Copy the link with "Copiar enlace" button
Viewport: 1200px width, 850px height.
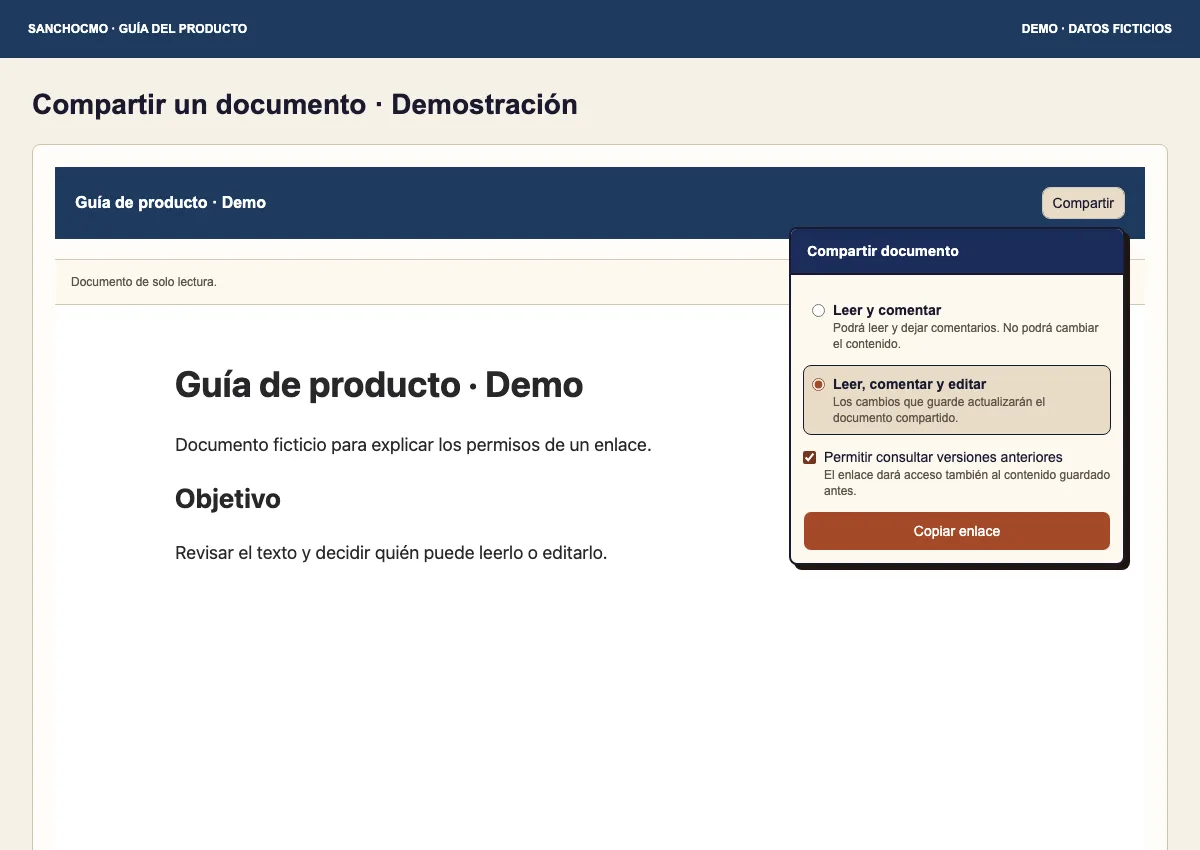957,531
